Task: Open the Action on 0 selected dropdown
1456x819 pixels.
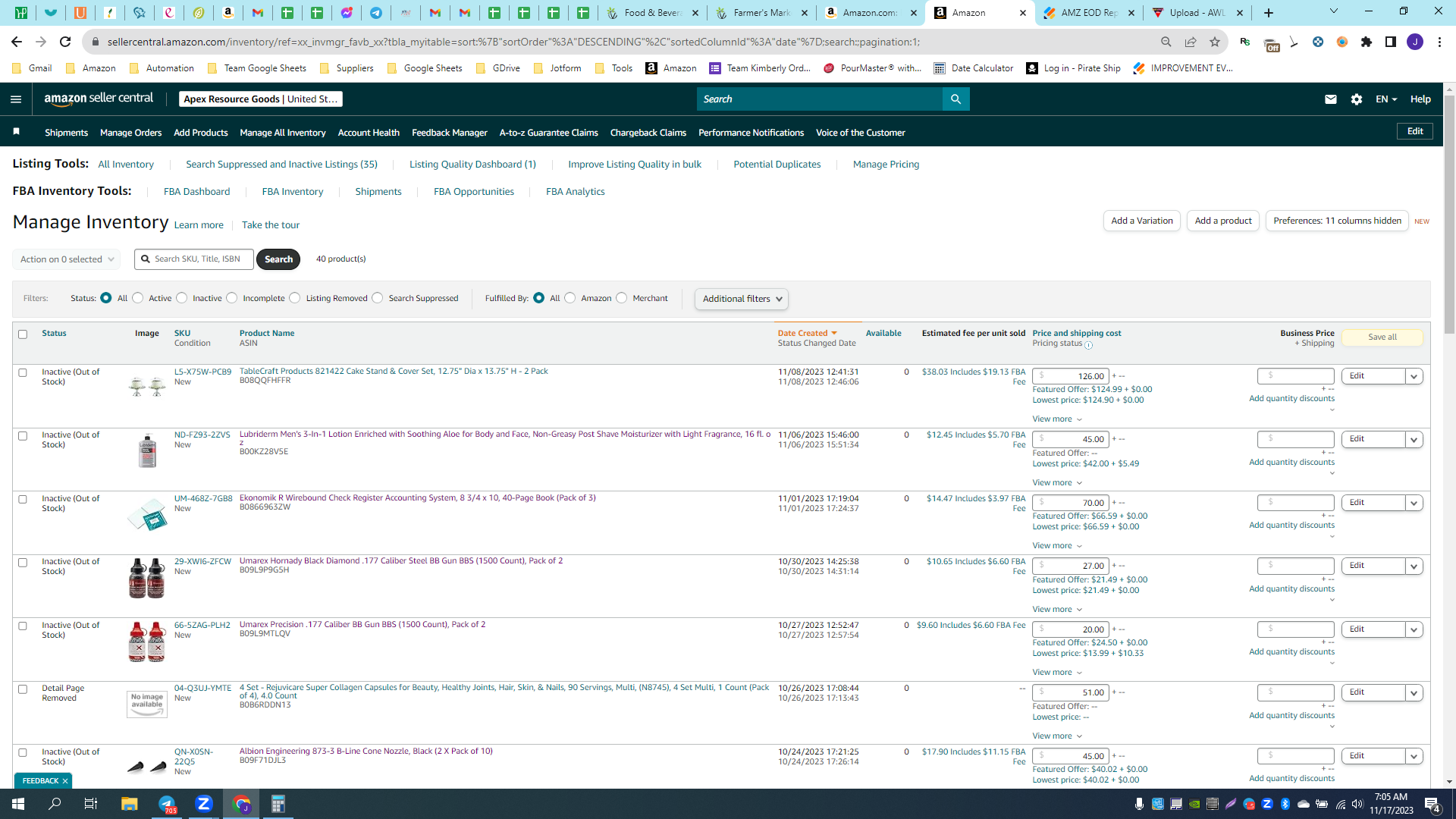Action: [x=67, y=259]
